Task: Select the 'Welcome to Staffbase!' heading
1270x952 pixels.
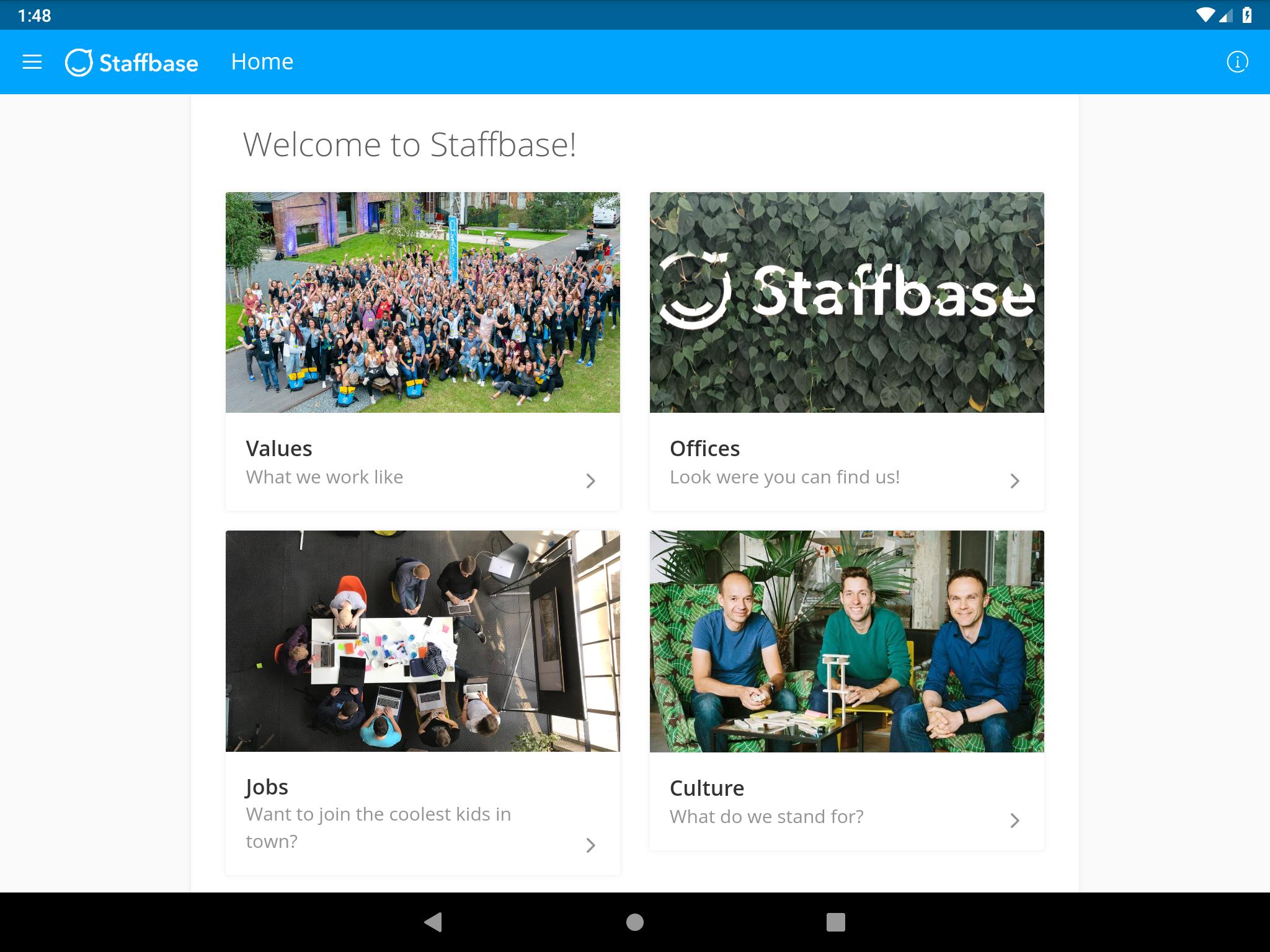Action: coord(410,145)
